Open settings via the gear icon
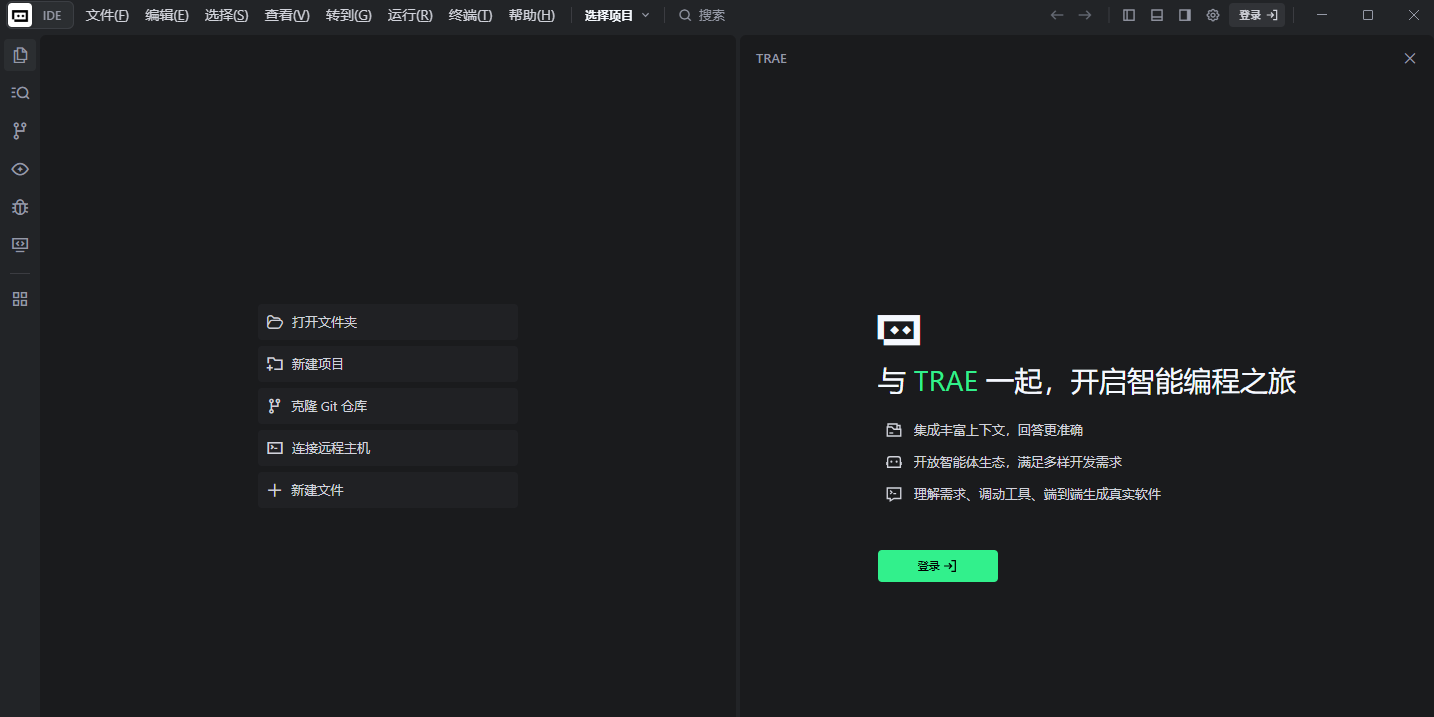This screenshot has width=1434, height=717. tap(1213, 15)
